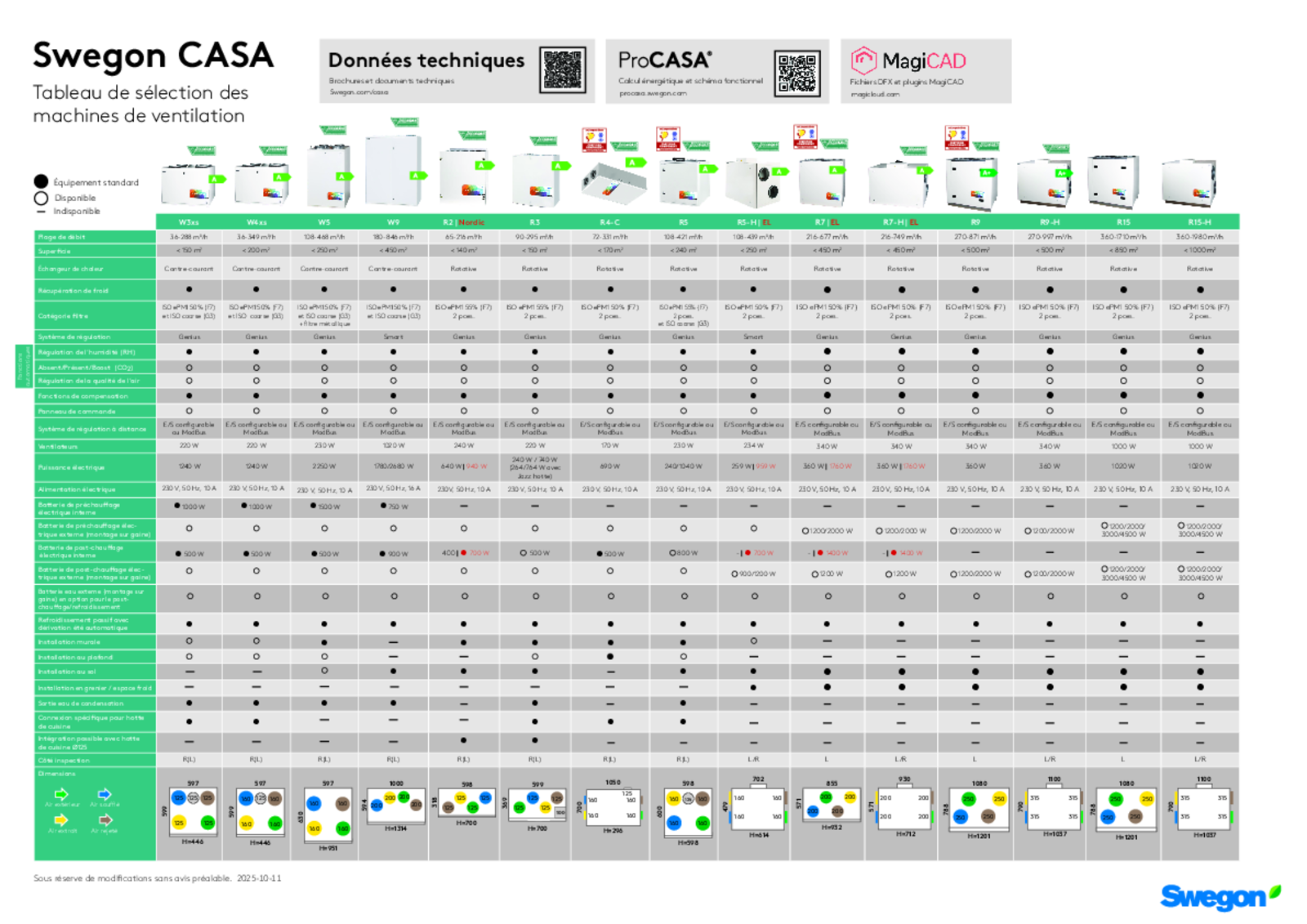This screenshot has width=1307, height=924.
Task: Open the procasa.swegon.com link
Action: (652, 93)
